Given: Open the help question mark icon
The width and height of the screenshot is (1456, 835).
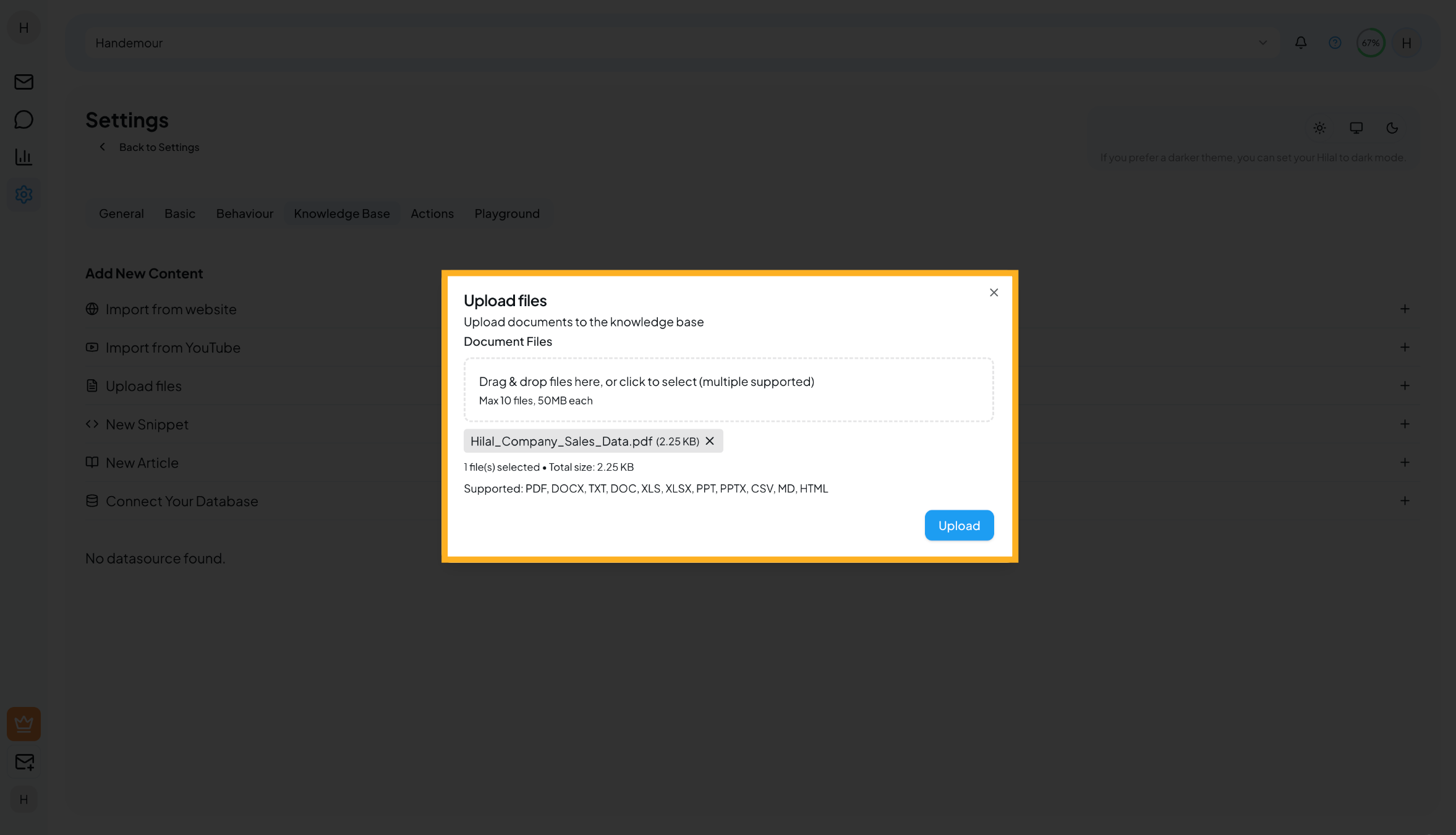Looking at the screenshot, I should 1335,43.
